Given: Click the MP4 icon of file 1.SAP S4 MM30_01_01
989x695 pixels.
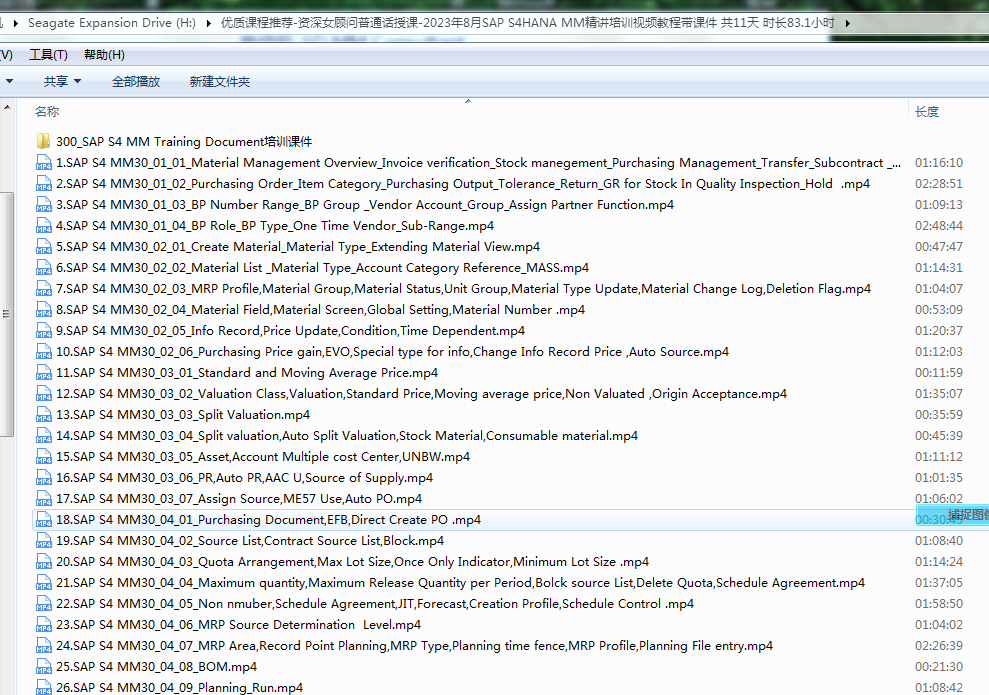Looking at the screenshot, I should point(43,163).
